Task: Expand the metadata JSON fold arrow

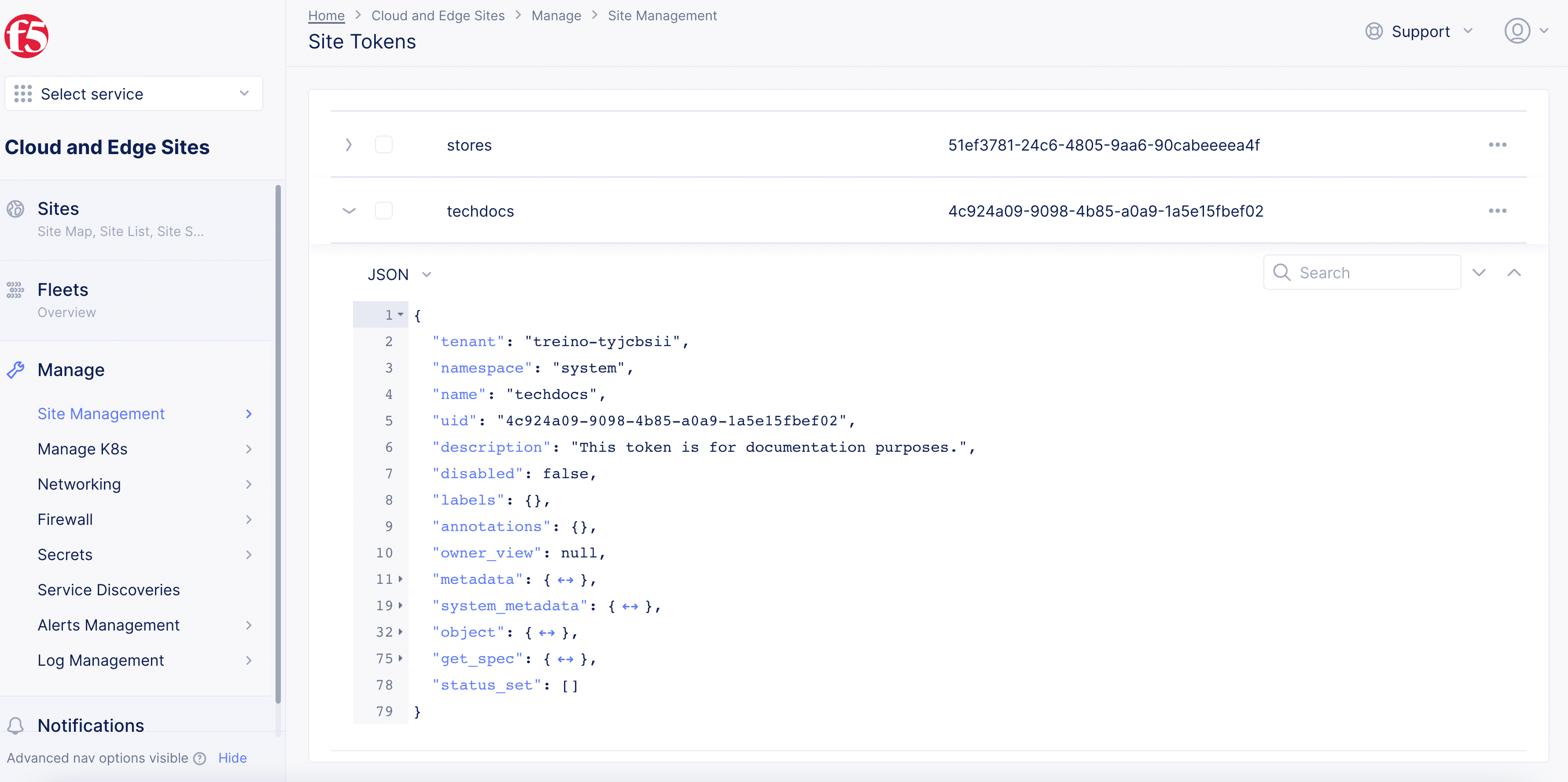Action: (401, 579)
